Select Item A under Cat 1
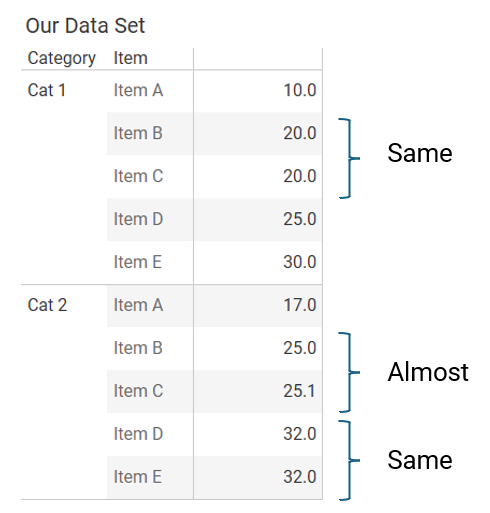Viewport: 490px width, 513px height. point(138,90)
